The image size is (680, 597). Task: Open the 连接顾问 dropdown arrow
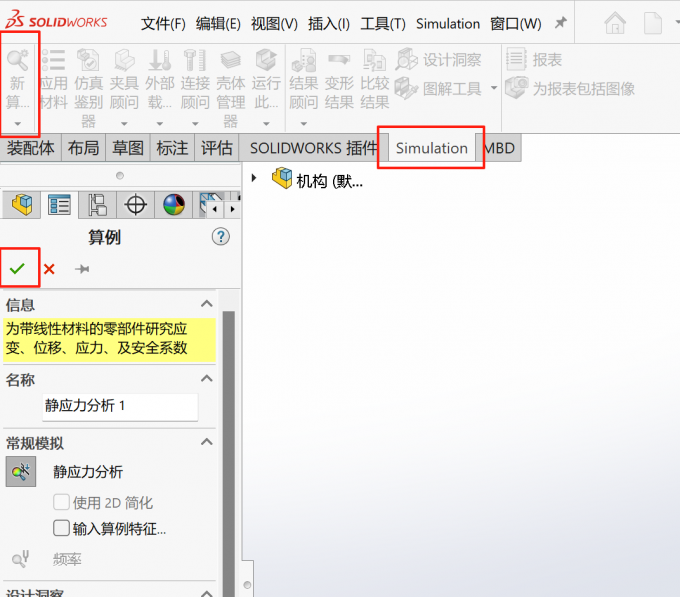195,124
